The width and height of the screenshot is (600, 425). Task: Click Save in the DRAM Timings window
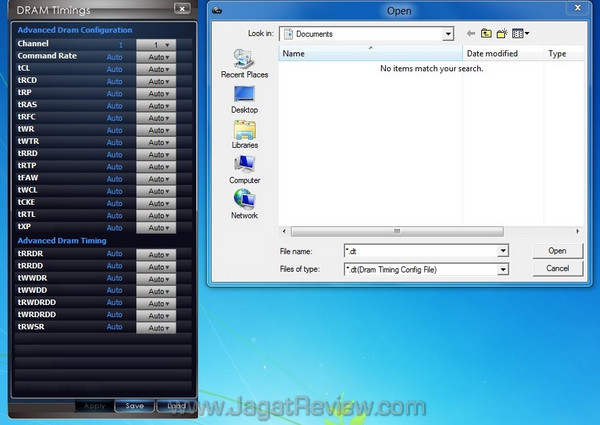(134, 406)
